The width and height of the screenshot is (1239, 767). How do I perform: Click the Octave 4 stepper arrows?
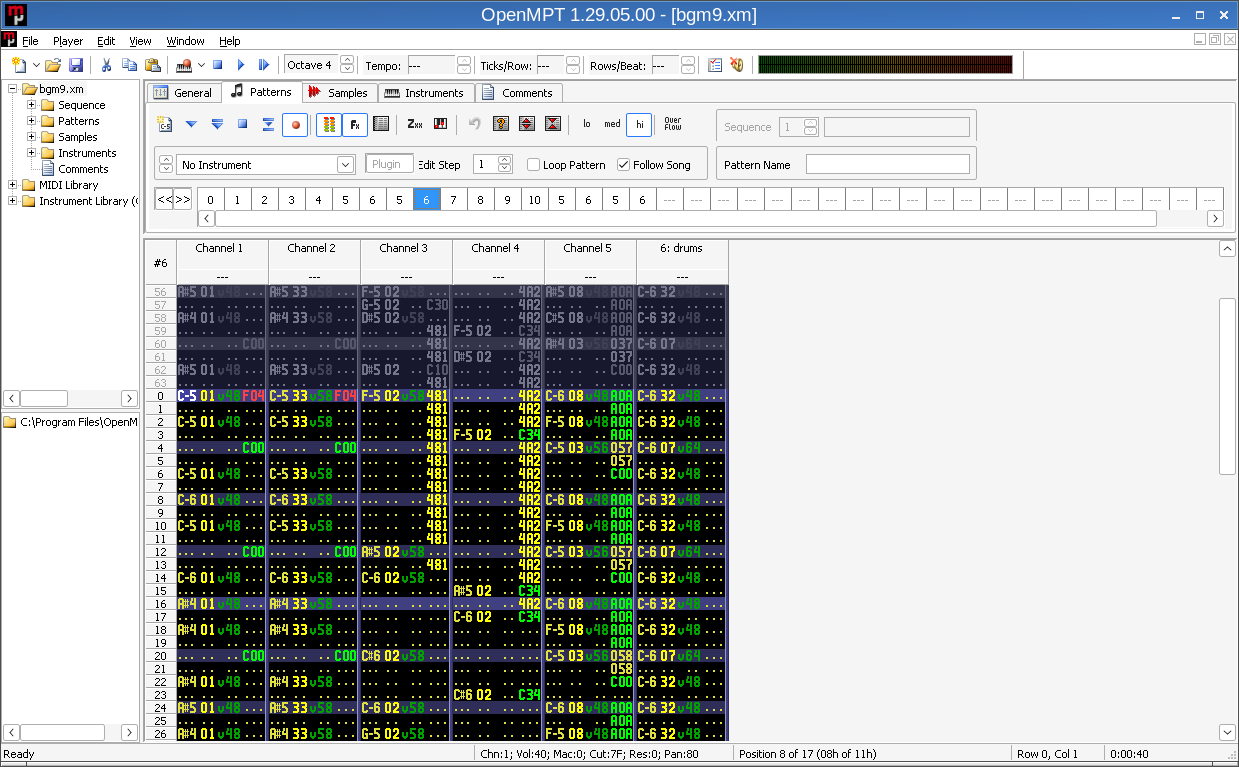[x=347, y=65]
